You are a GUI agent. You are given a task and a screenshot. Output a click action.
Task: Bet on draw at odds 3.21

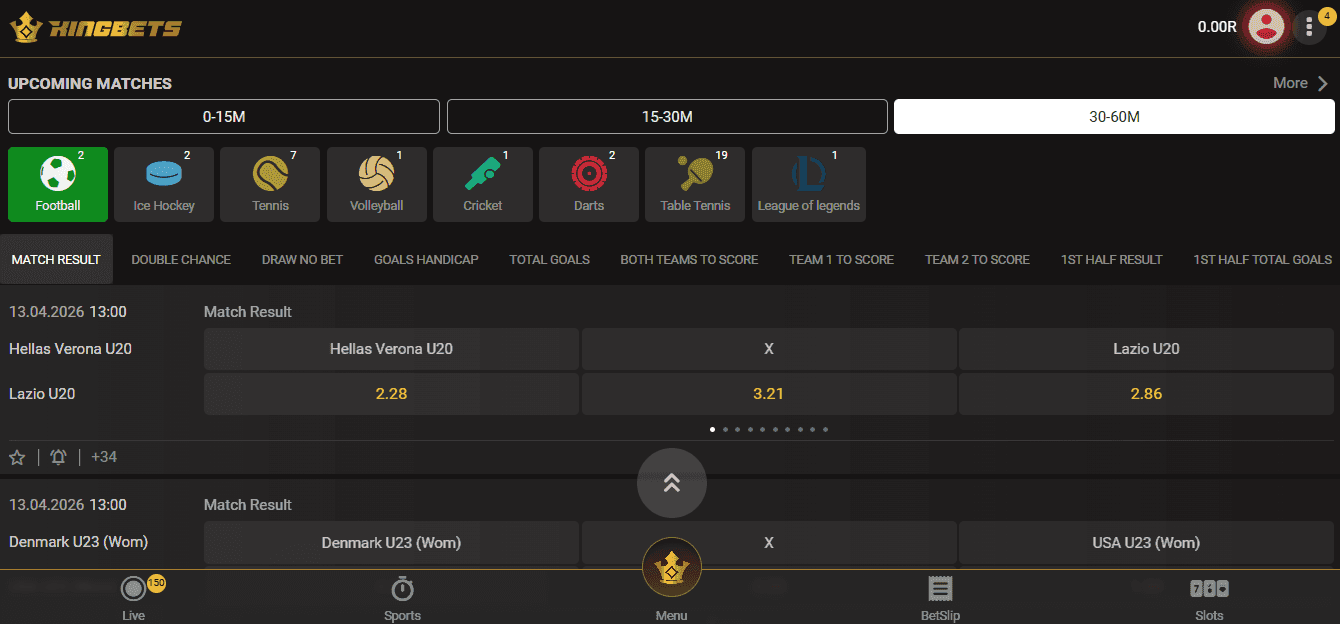point(768,394)
